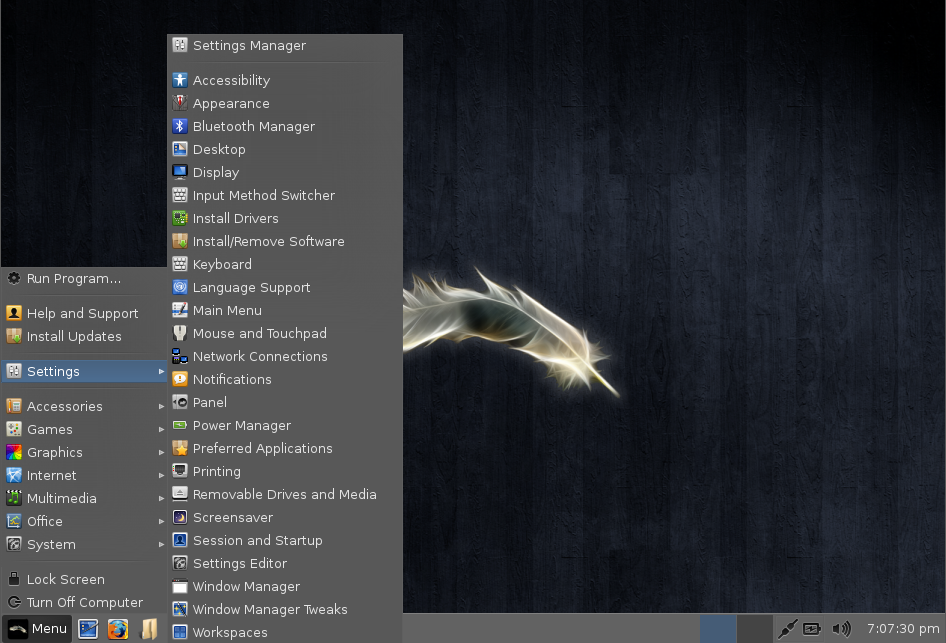
Task: Click the Keyboard settings icon
Action: point(180,264)
